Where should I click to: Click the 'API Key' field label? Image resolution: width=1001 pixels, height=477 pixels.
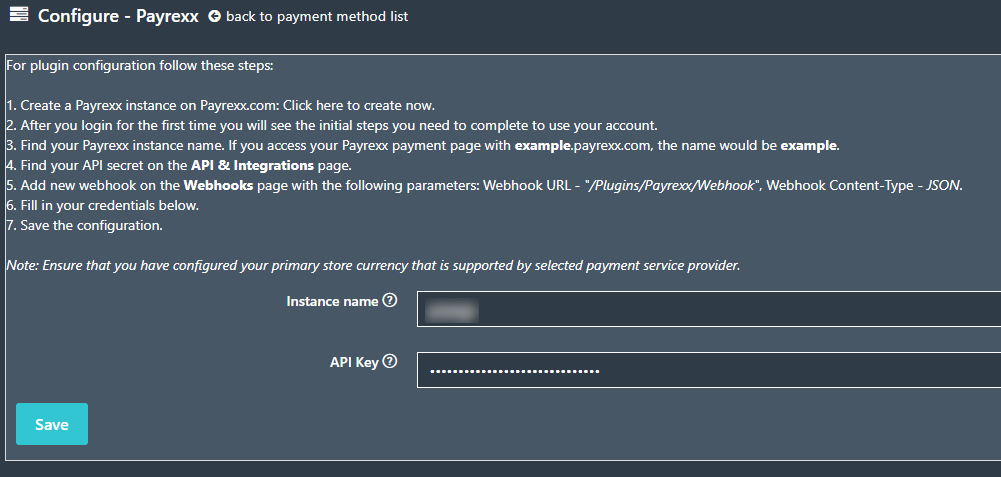[x=354, y=362]
